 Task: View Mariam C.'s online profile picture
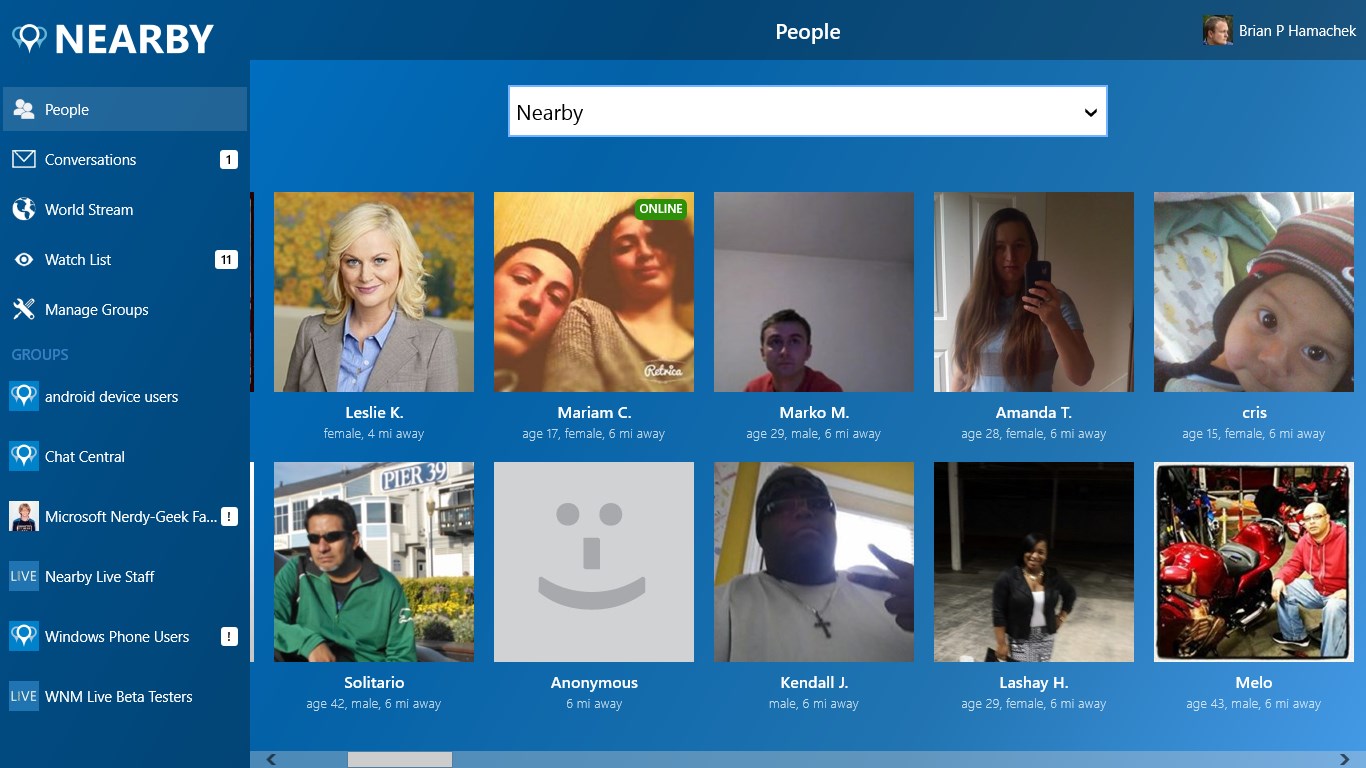point(594,292)
